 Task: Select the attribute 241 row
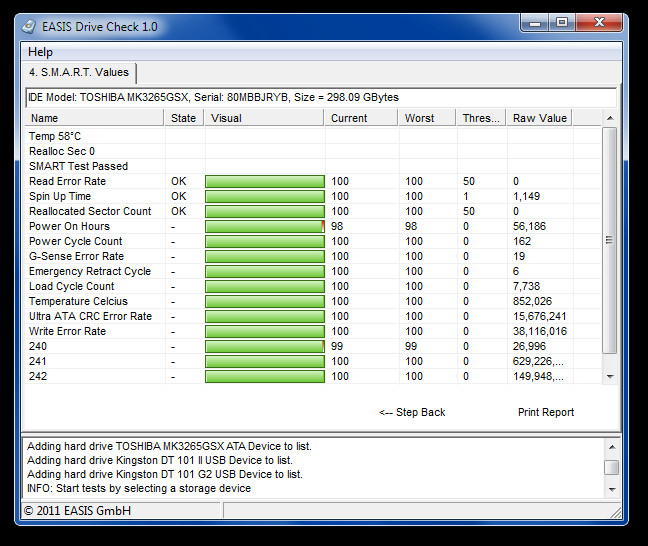coord(313,361)
